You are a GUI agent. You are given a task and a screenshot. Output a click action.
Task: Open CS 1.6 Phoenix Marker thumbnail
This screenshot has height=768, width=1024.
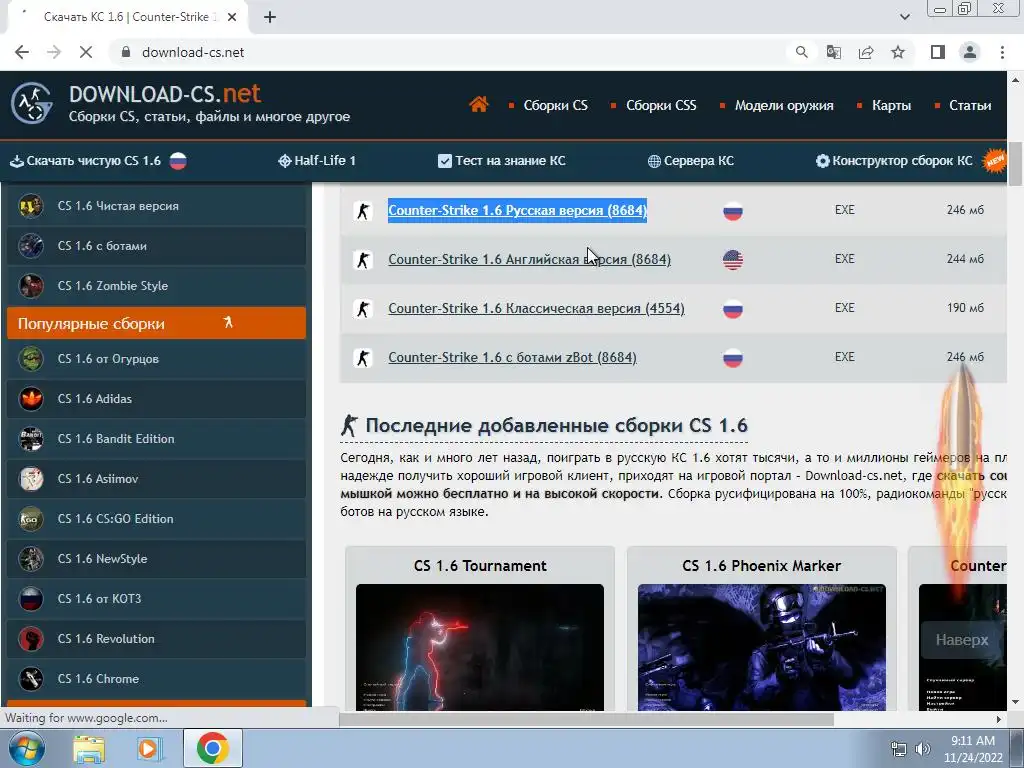(761, 647)
